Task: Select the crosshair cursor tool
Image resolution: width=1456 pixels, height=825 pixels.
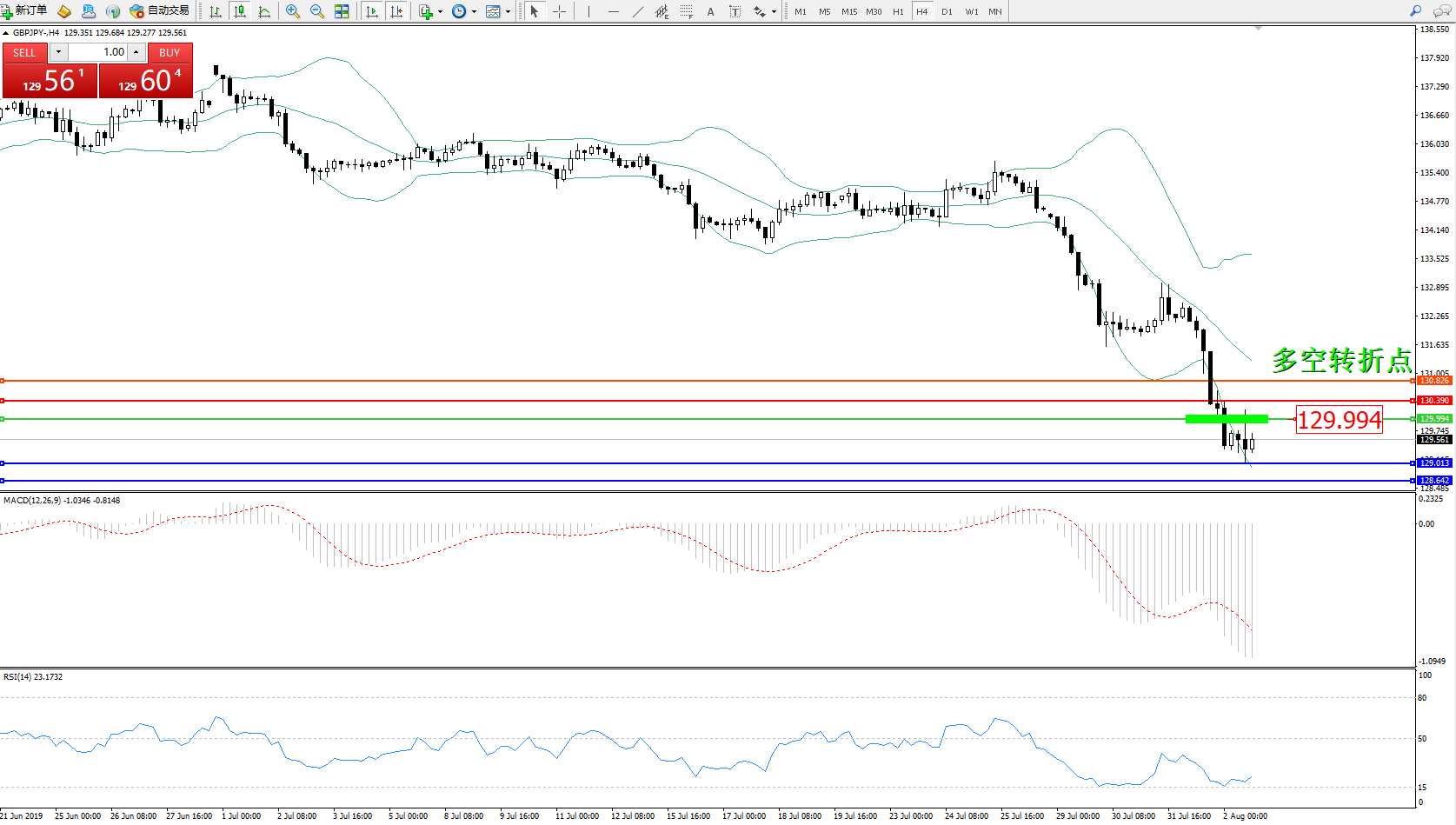Action: (559, 11)
